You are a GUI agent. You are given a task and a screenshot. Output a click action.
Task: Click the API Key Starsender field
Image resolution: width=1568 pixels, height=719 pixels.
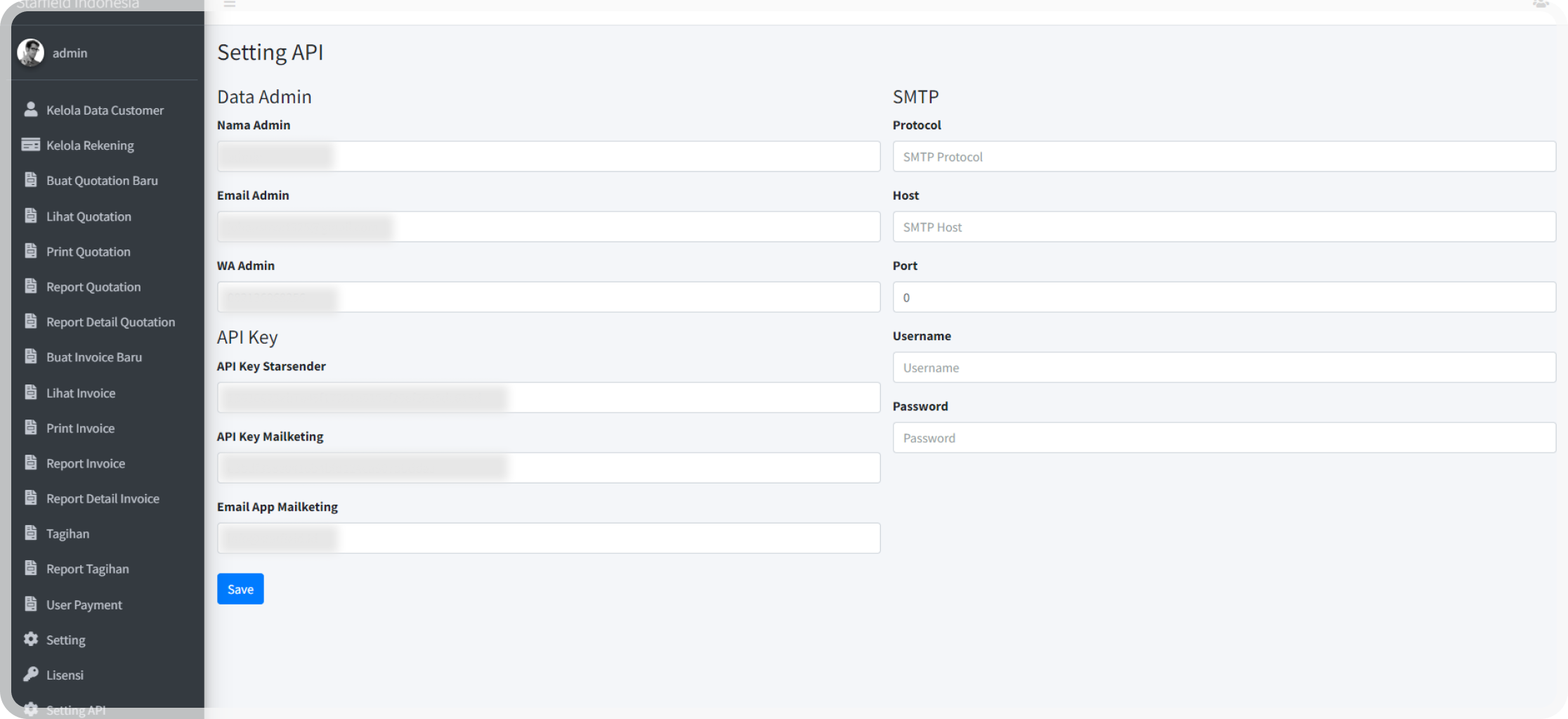(548, 398)
